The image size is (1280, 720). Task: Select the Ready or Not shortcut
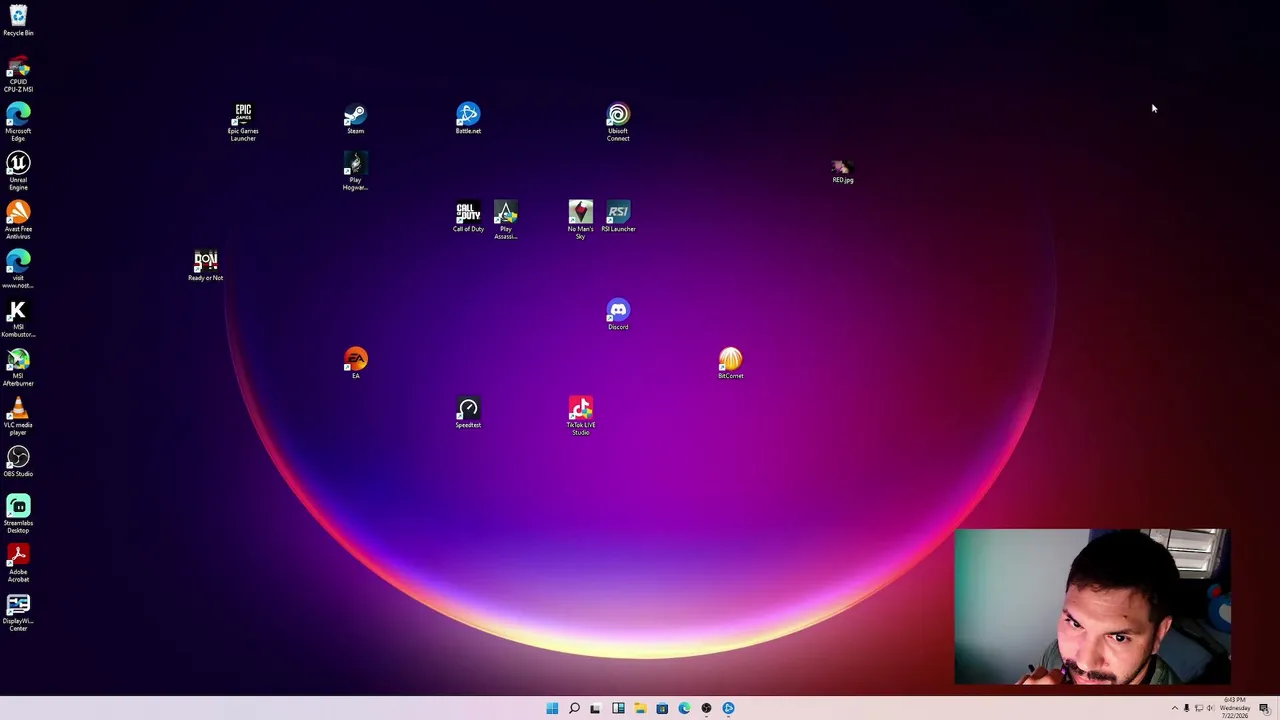(206, 266)
